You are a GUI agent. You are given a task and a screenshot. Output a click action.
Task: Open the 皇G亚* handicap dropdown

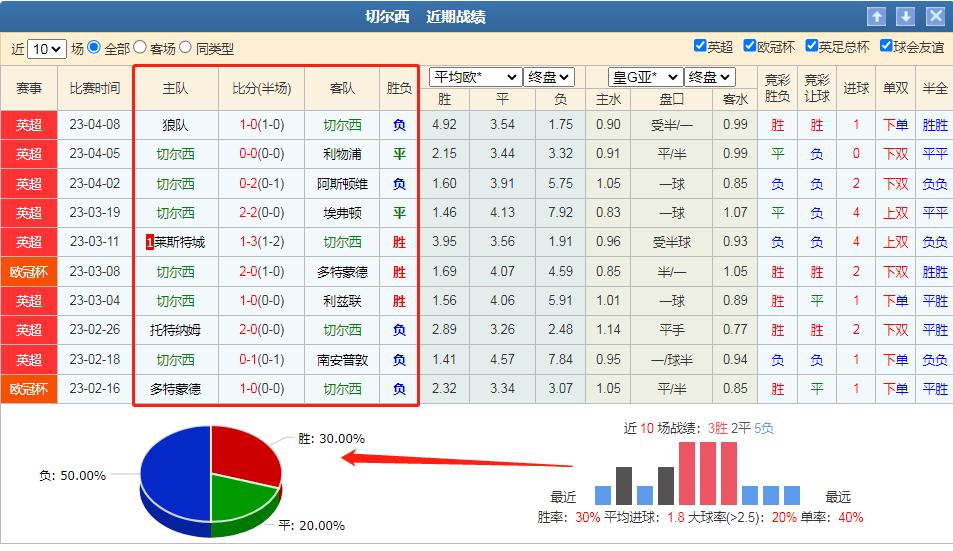(644, 77)
